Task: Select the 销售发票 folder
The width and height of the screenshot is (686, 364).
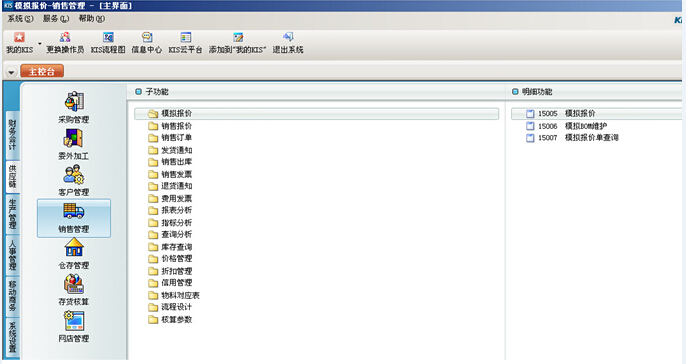Action: 170,174
